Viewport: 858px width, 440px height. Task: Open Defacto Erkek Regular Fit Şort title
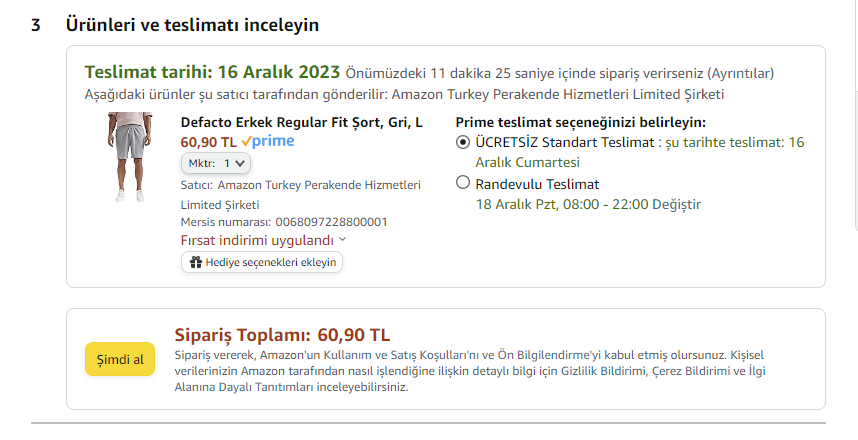[301, 122]
